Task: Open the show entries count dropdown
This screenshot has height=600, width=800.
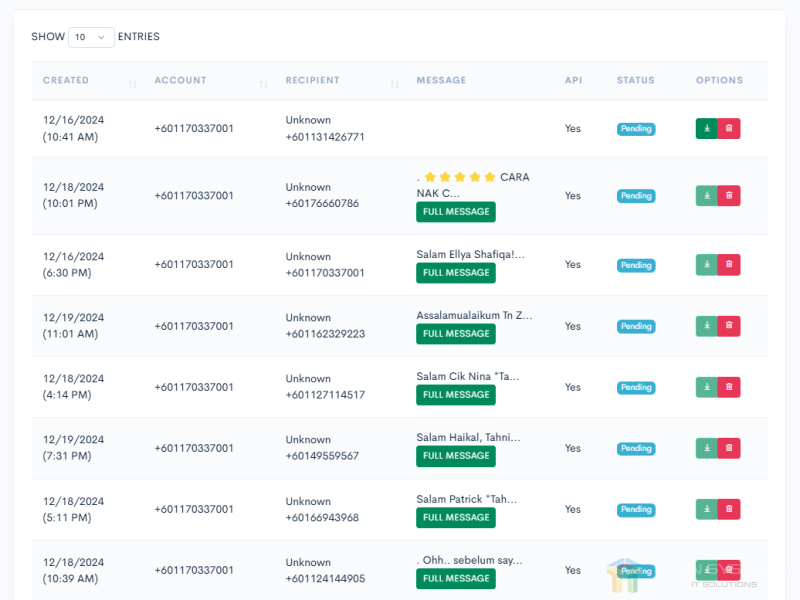Action: pos(91,37)
